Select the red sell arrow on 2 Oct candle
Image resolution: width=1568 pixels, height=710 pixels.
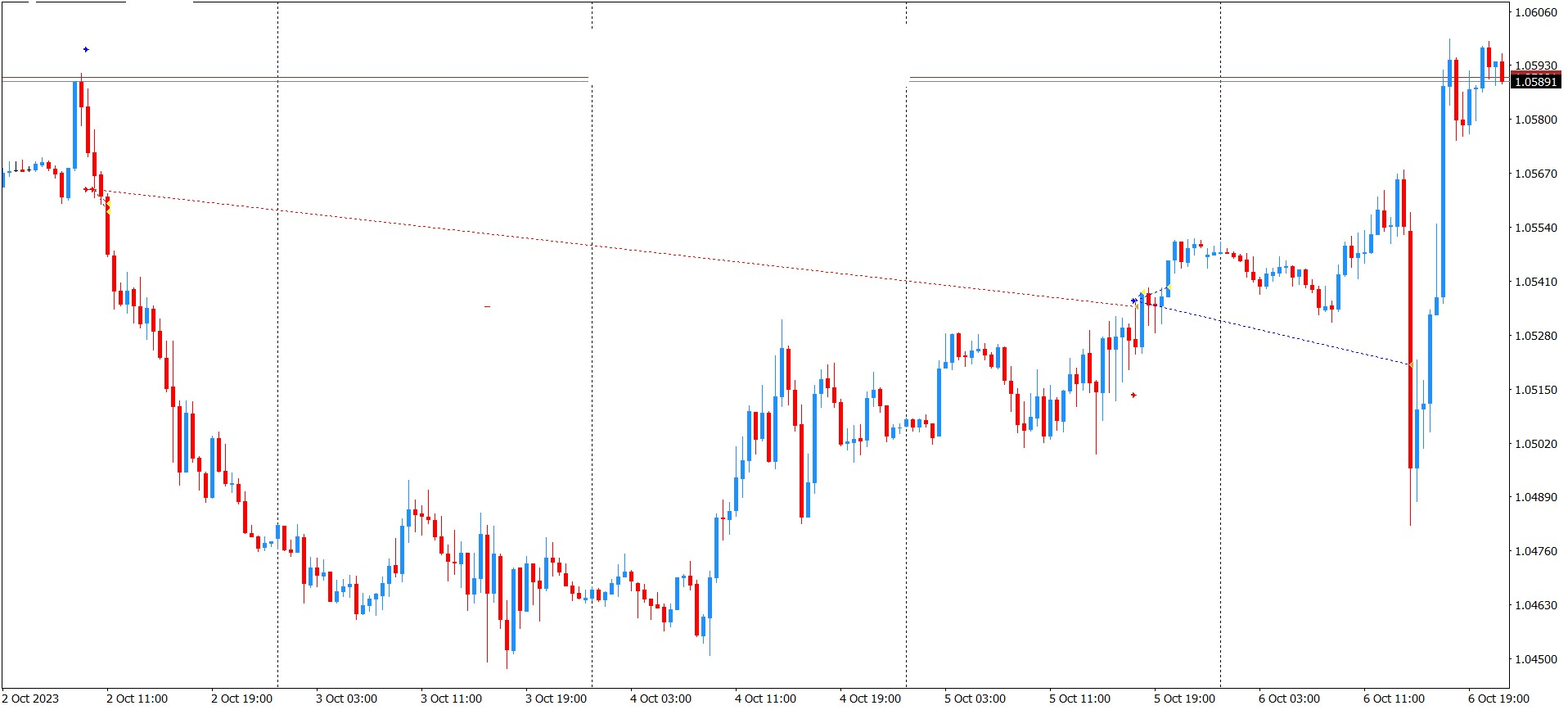coord(90,190)
